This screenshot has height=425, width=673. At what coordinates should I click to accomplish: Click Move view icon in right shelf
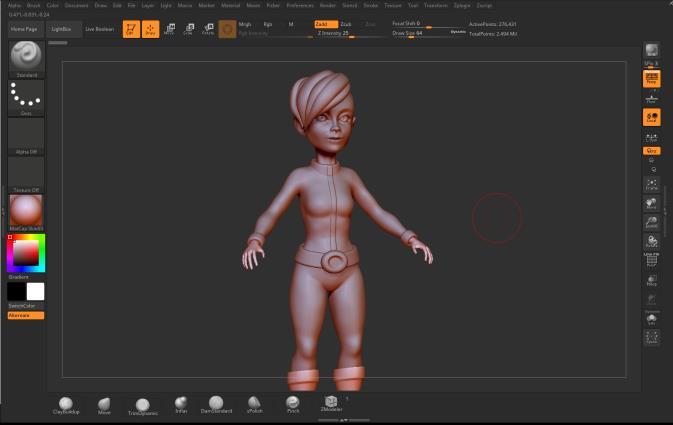(652, 203)
